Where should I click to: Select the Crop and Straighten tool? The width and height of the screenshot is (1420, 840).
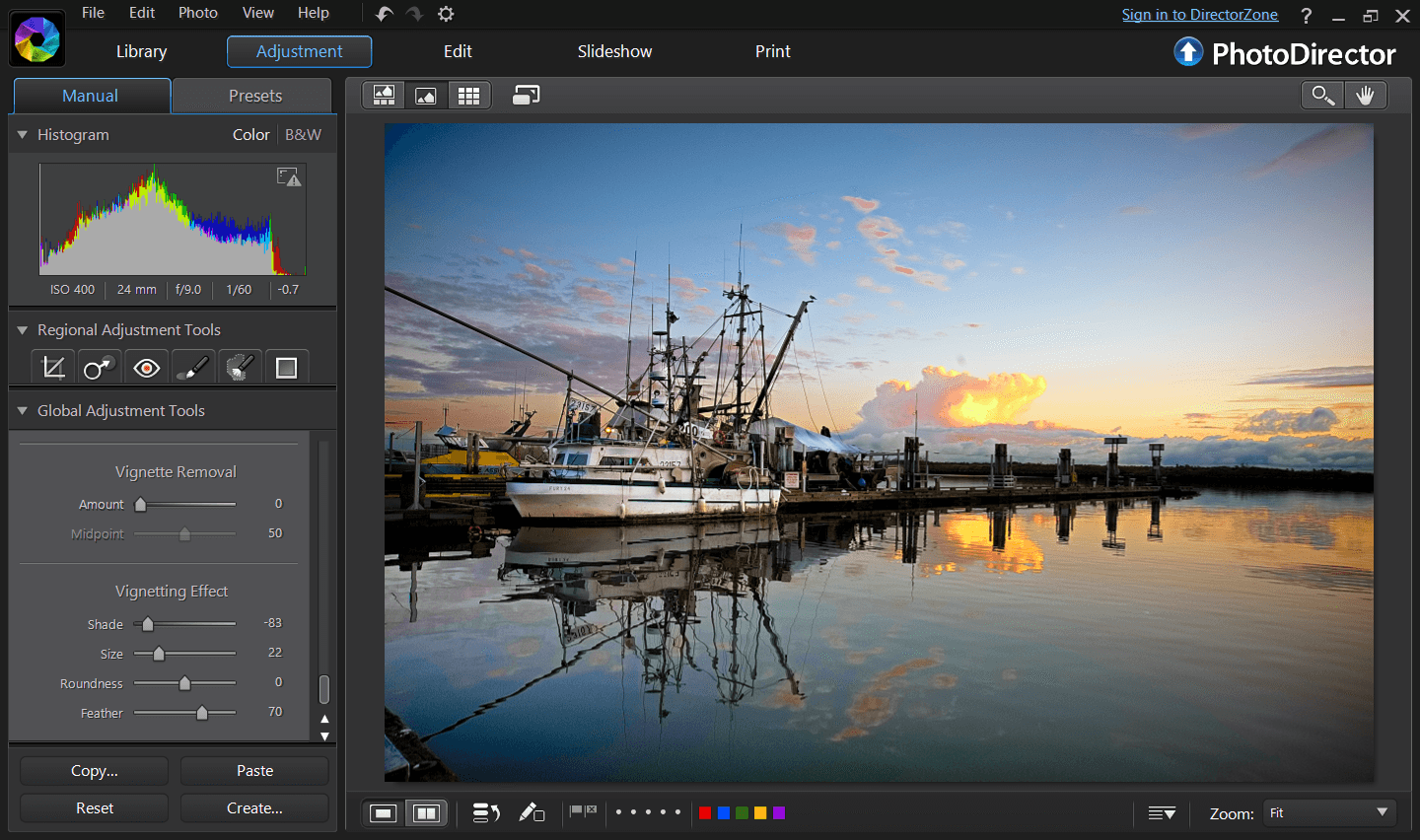(x=53, y=368)
